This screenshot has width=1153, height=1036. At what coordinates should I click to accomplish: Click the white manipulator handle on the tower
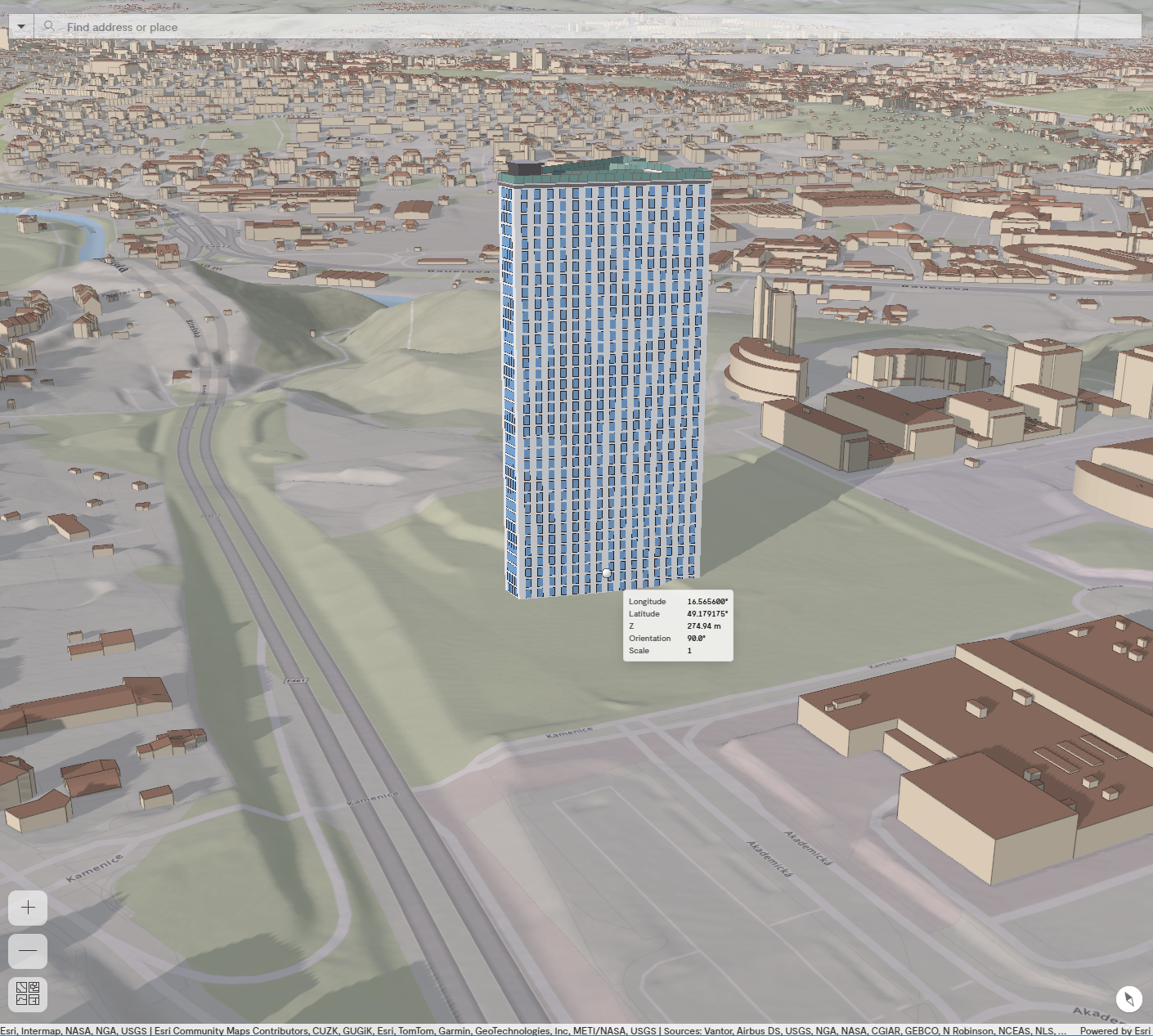click(607, 574)
